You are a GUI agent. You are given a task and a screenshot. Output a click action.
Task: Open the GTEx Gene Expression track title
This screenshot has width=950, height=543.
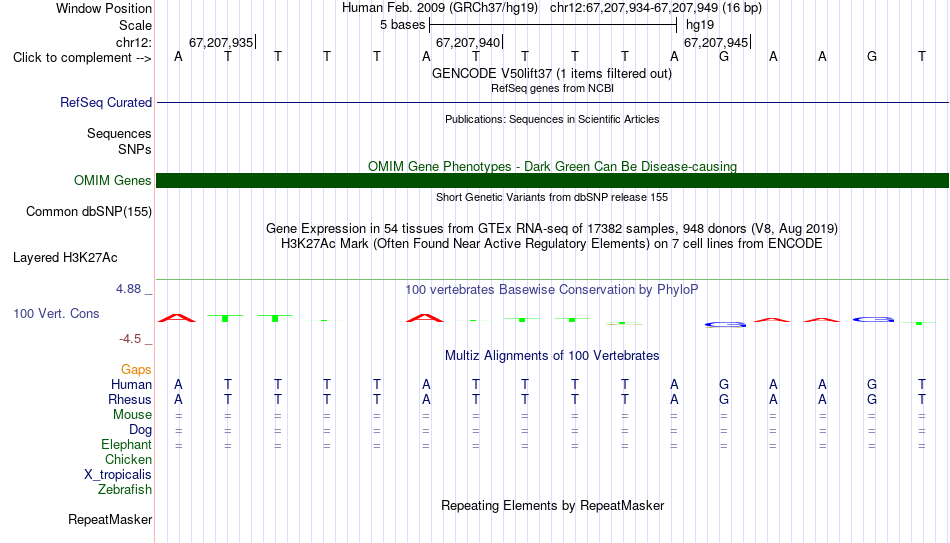click(552, 228)
